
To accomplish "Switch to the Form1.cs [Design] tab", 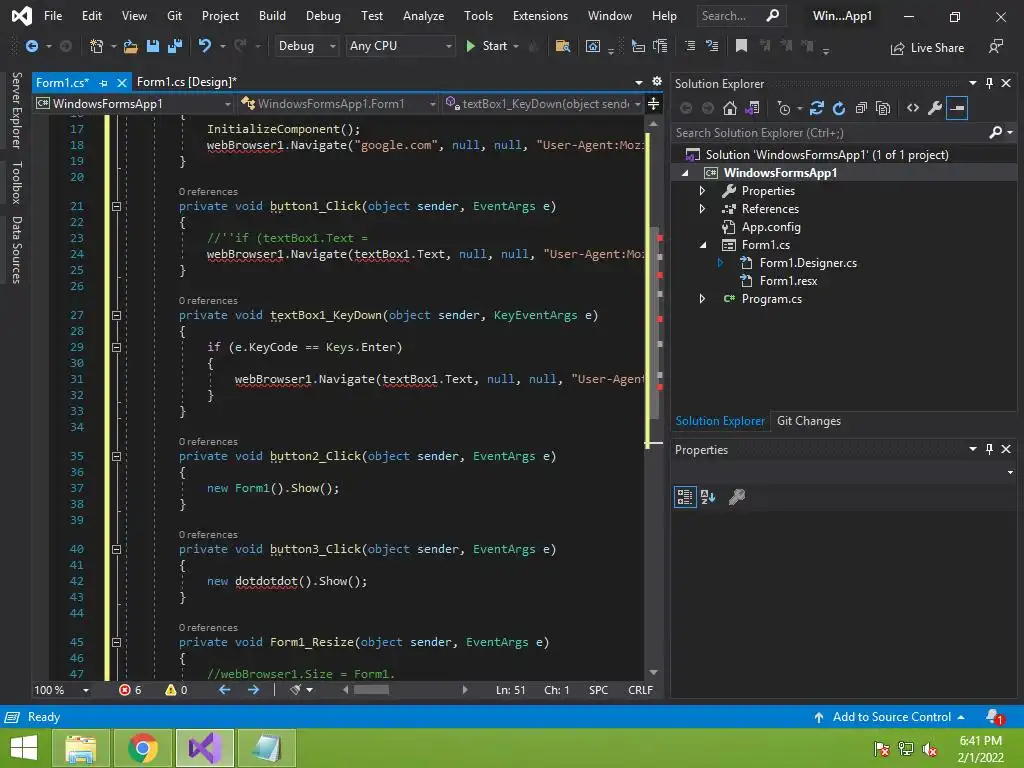I will 186,82.
